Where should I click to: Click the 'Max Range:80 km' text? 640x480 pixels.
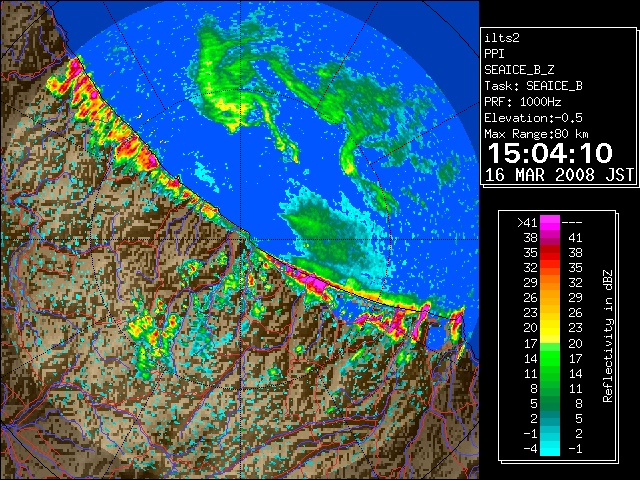[x=537, y=134]
